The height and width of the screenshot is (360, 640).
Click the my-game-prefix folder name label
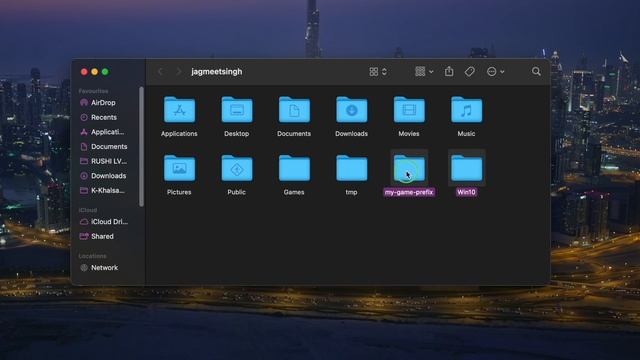(409, 192)
